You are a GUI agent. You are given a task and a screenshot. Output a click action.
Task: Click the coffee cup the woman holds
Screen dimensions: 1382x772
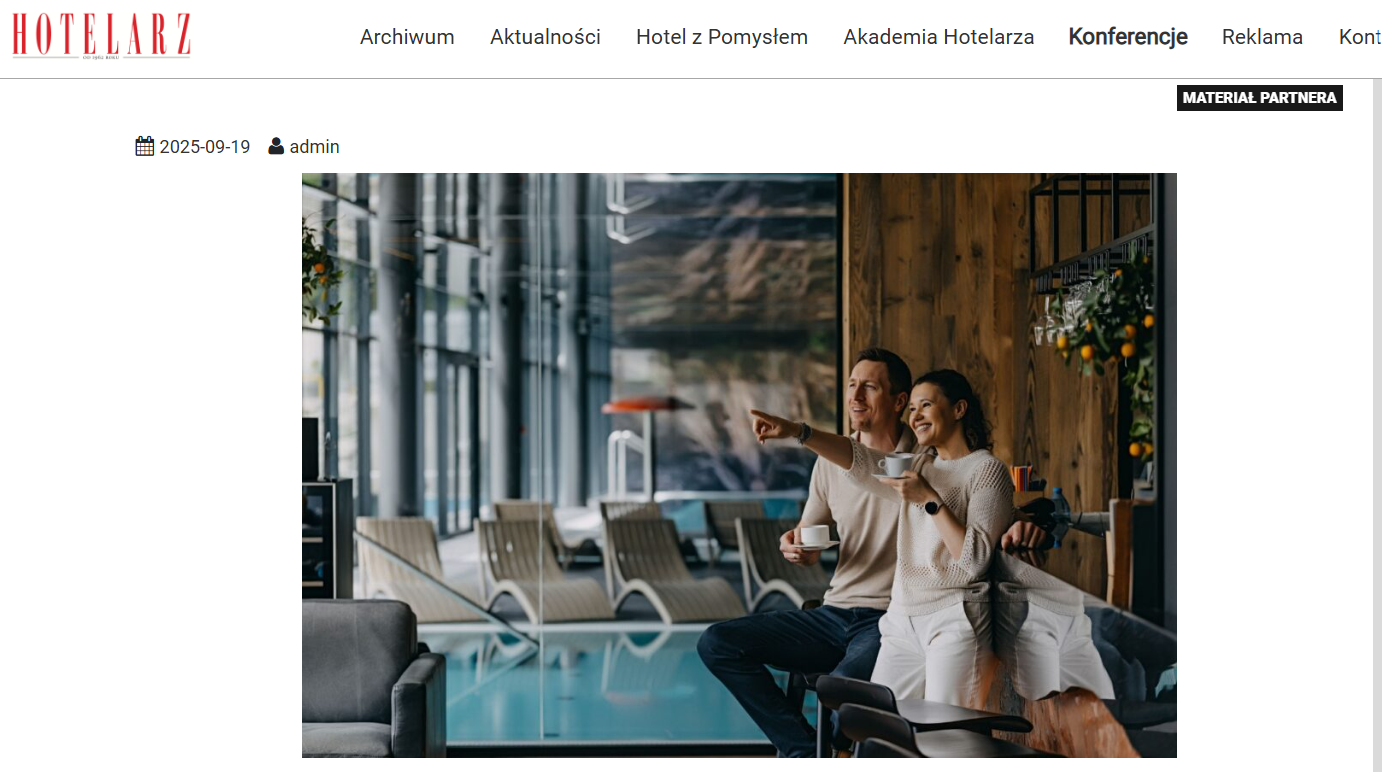tap(896, 465)
